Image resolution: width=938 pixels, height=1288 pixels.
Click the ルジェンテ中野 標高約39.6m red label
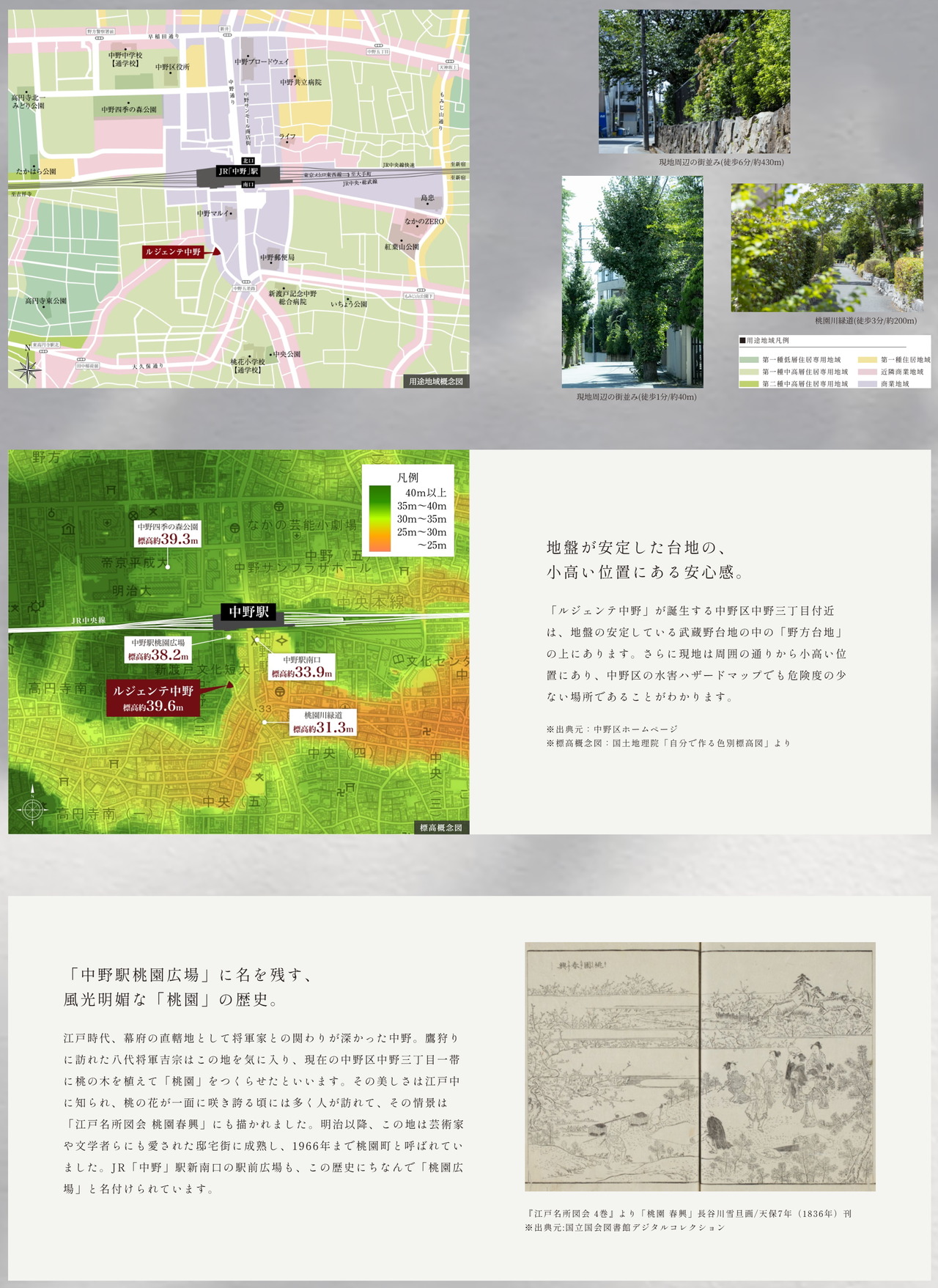coord(152,698)
